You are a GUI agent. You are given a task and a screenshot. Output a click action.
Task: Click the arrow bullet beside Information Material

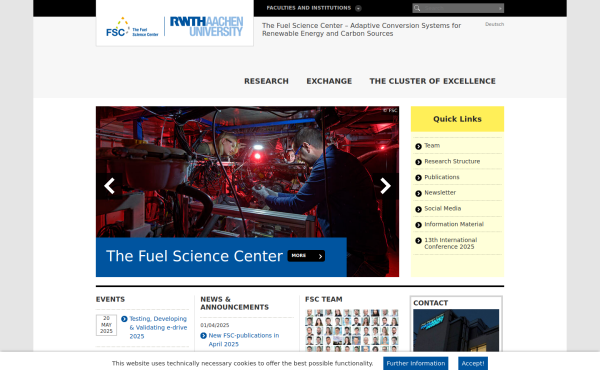[x=418, y=225]
